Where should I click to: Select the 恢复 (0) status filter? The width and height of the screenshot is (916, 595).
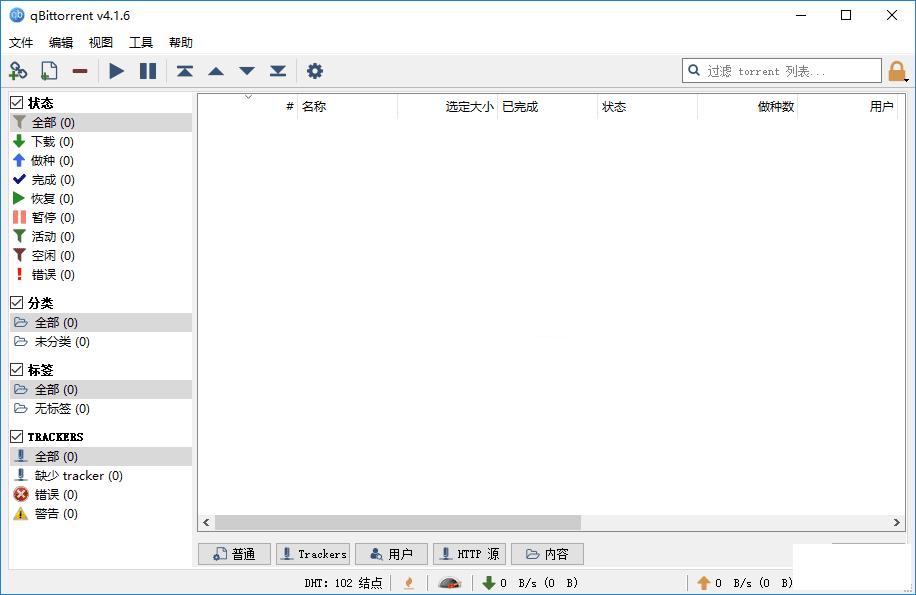click(x=100, y=199)
